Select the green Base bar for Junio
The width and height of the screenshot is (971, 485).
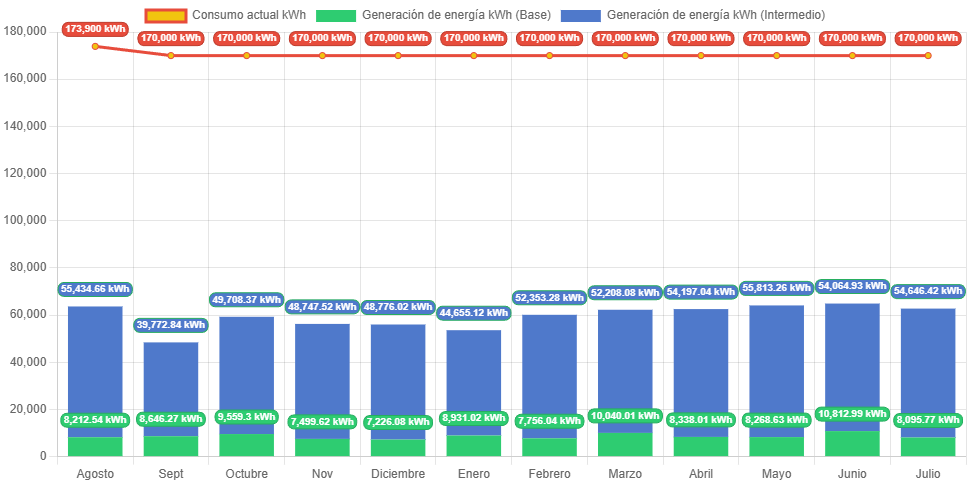[x=852, y=443]
